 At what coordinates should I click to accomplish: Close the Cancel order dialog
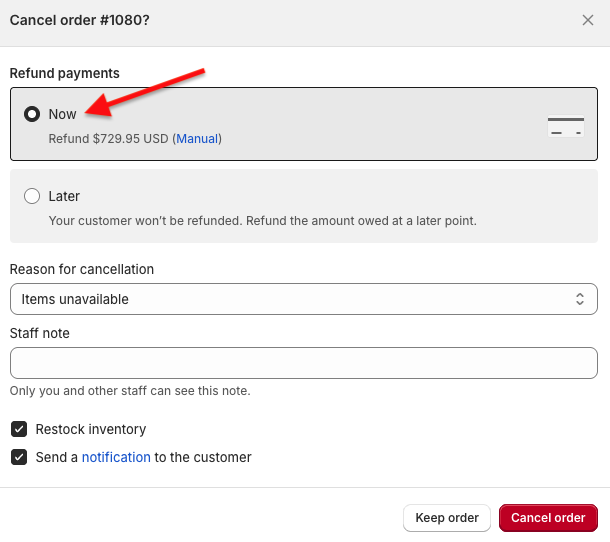coord(587,20)
